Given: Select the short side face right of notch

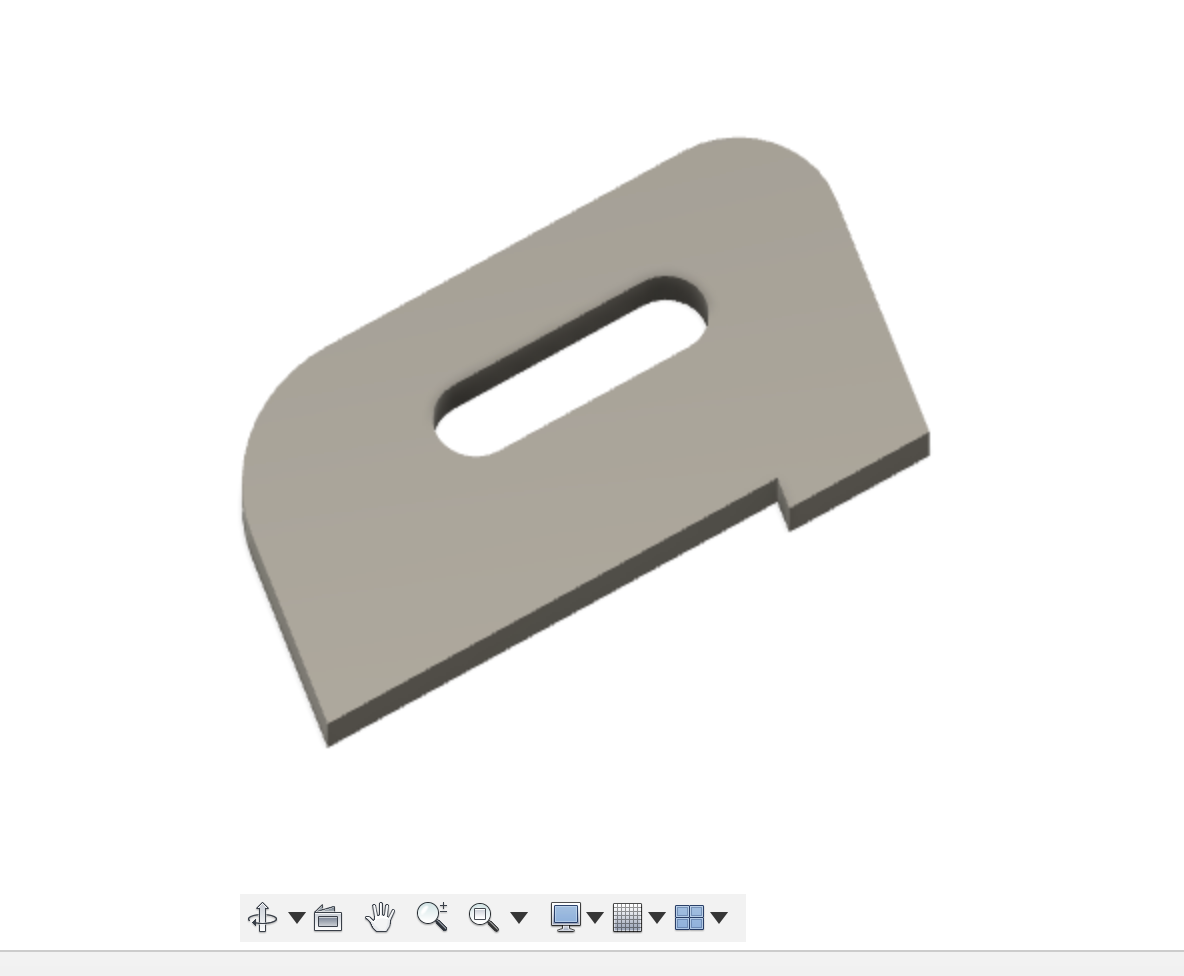Looking at the screenshot, I should tap(860, 488).
